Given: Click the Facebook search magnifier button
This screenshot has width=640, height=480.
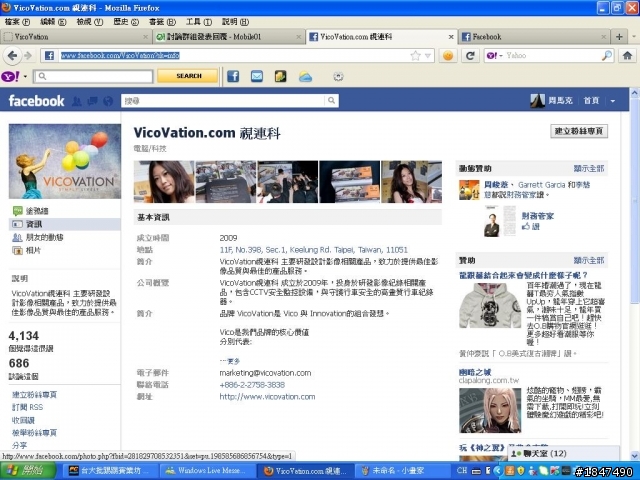Looking at the screenshot, I should (x=331, y=100).
